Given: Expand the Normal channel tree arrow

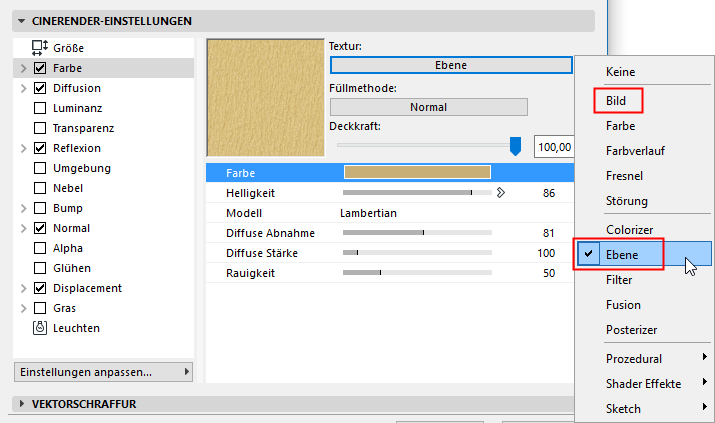Looking at the screenshot, I should point(23,228).
